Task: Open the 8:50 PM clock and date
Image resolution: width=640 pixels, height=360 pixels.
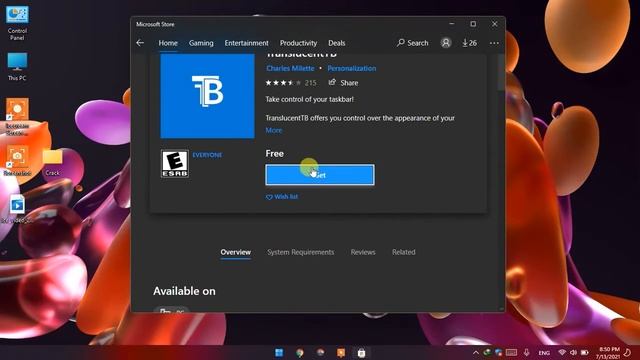Action: 609,353
